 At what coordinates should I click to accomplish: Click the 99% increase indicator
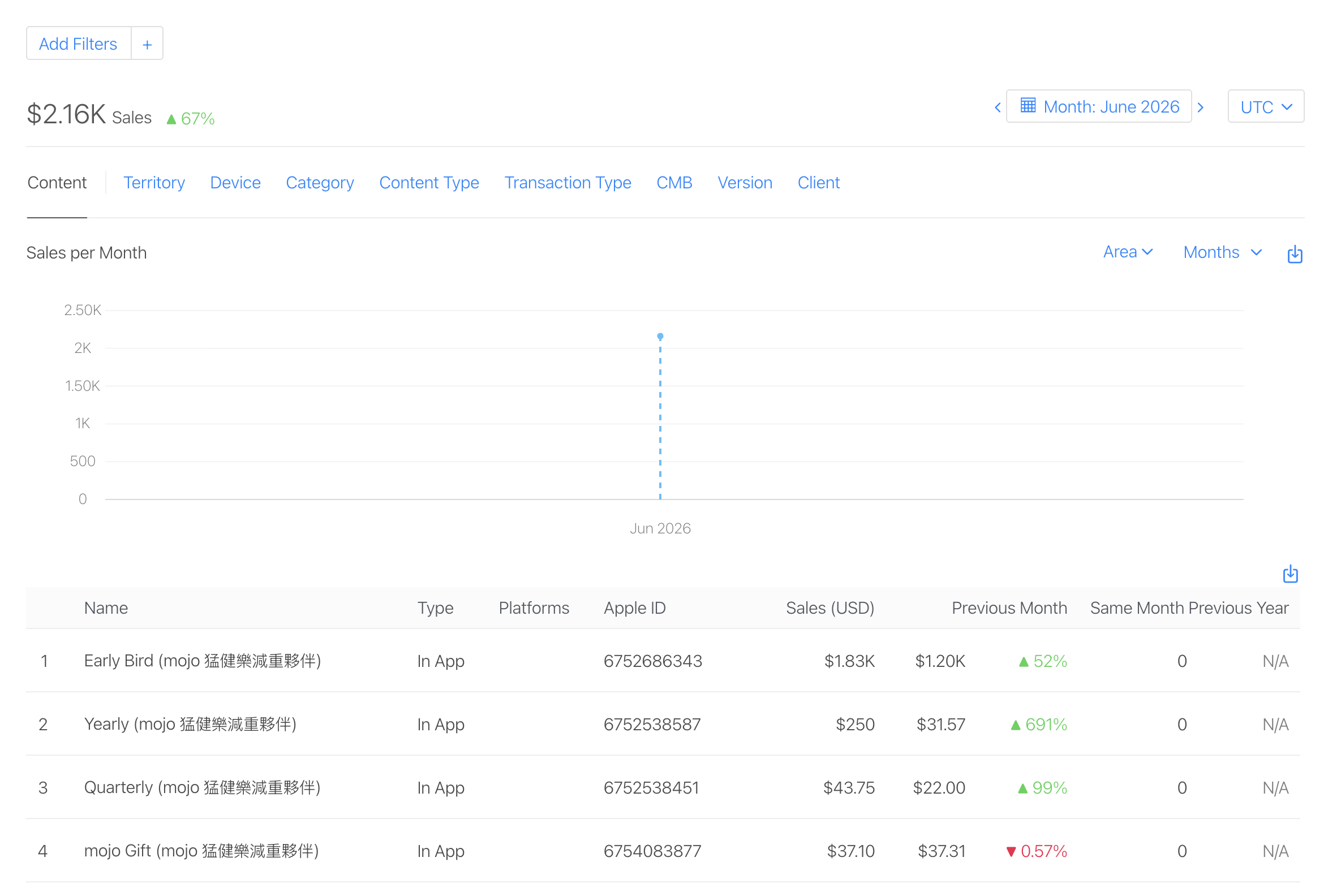click(x=1043, y=788)
